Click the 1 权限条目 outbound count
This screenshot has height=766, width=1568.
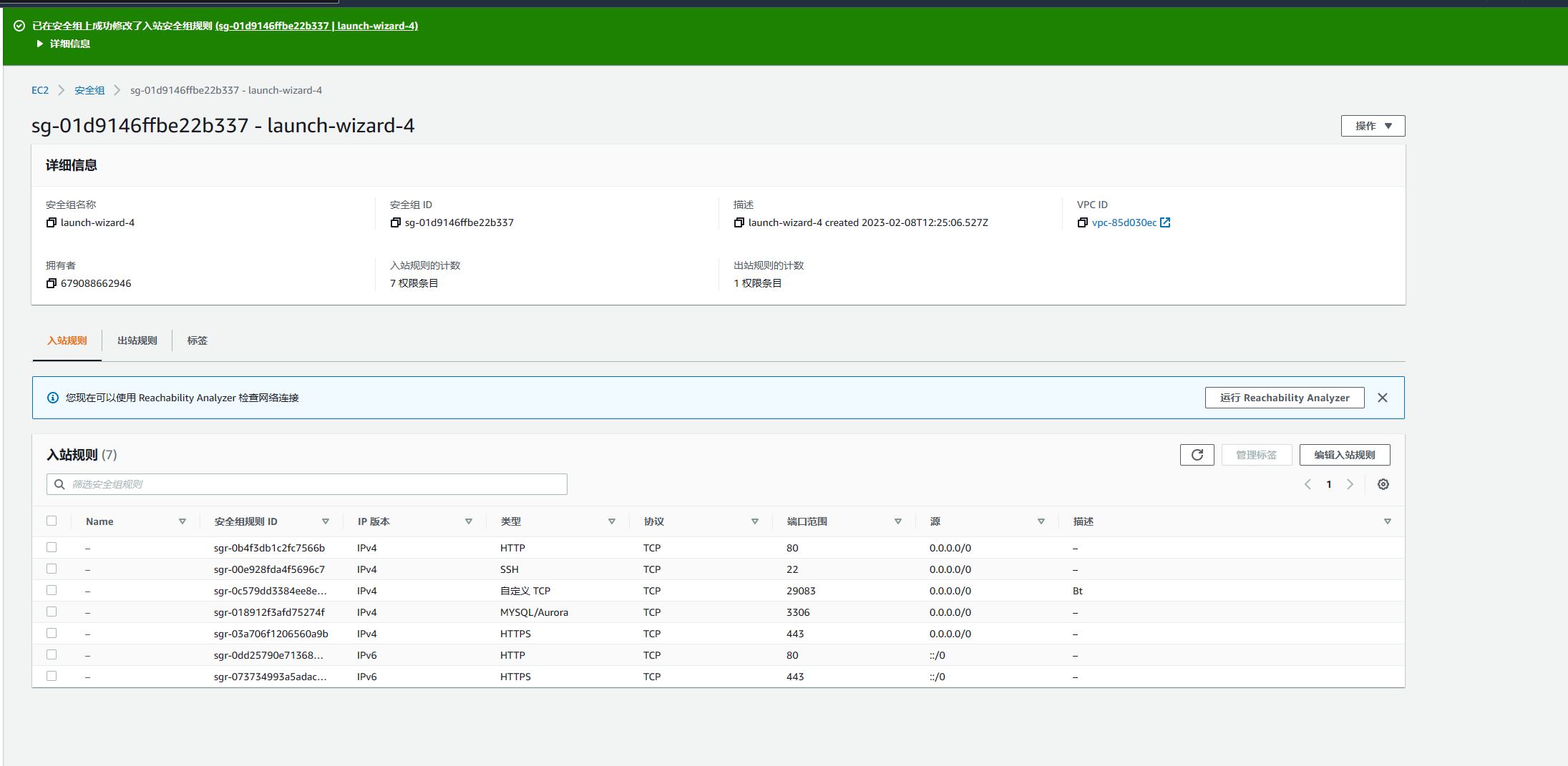[758, 283]
